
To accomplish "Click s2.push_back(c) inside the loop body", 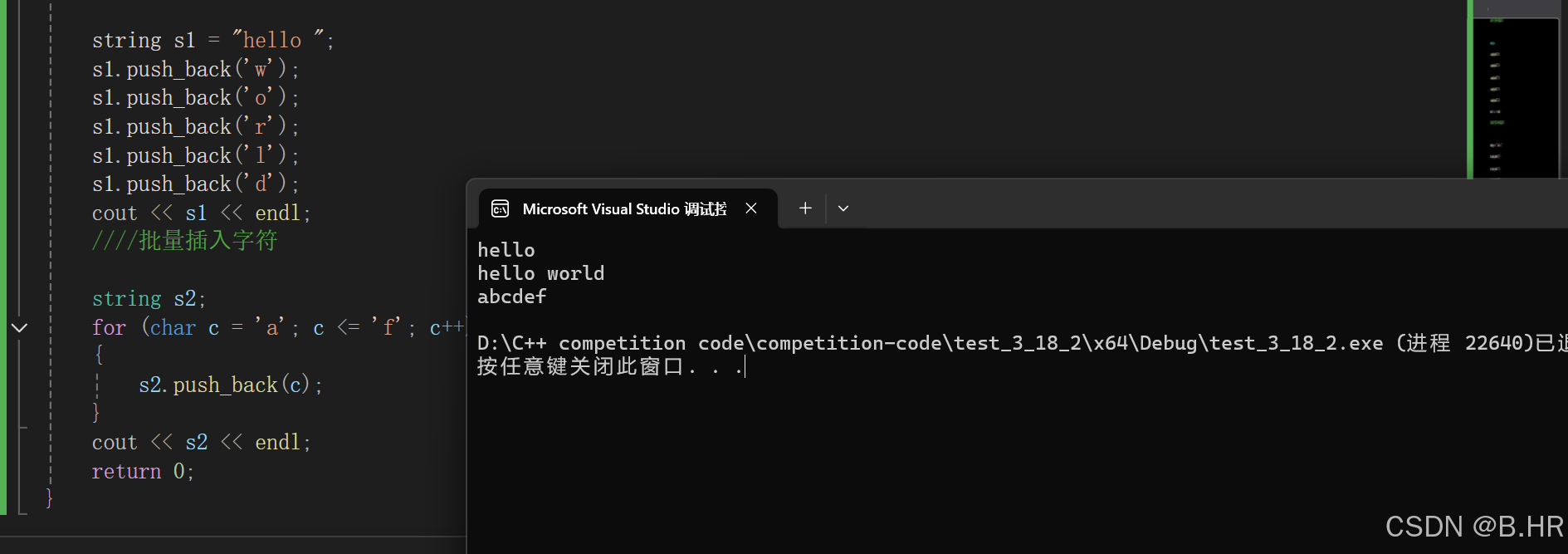I will tap(229, 385).
